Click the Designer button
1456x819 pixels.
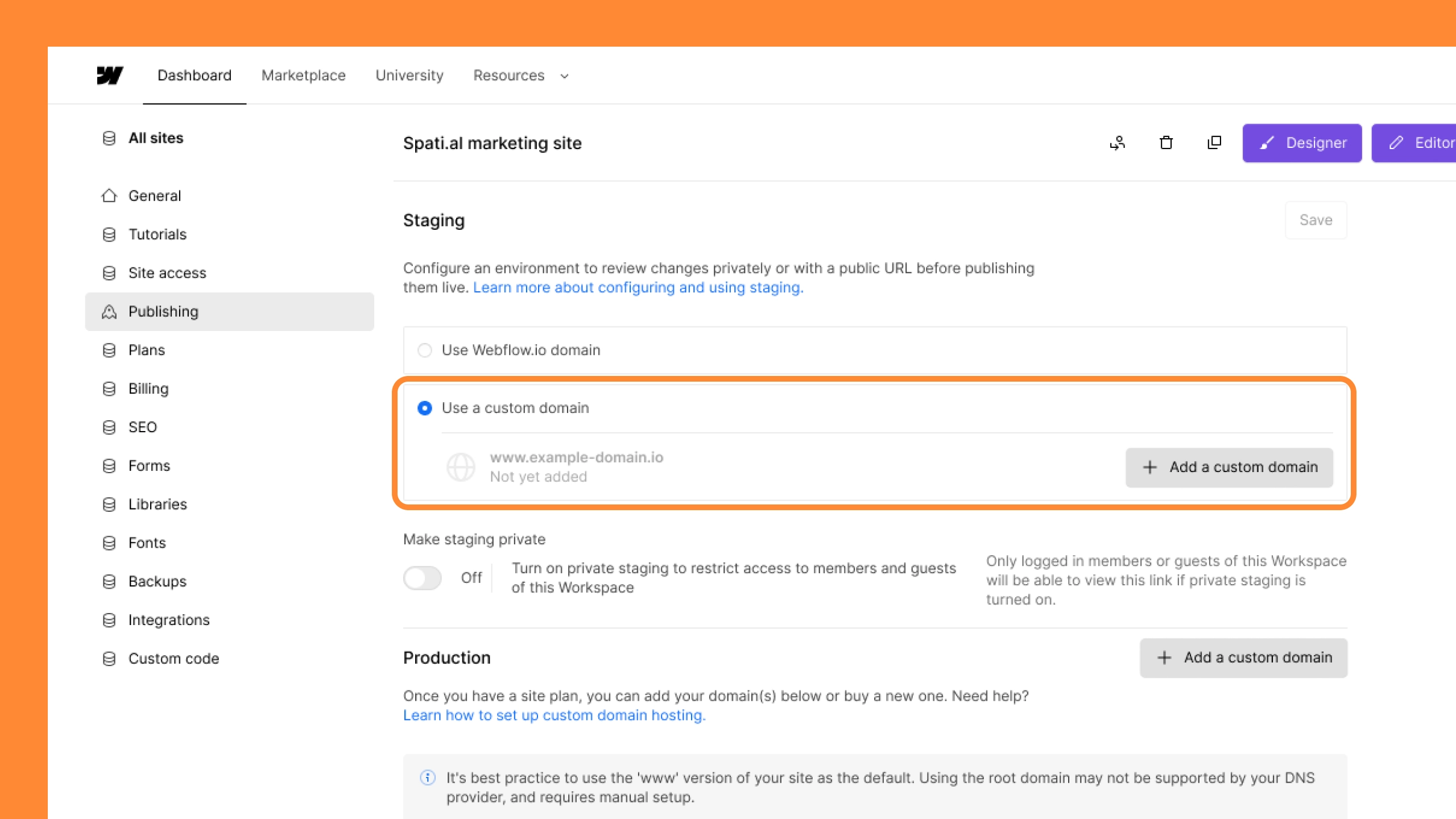point(1302,143)
